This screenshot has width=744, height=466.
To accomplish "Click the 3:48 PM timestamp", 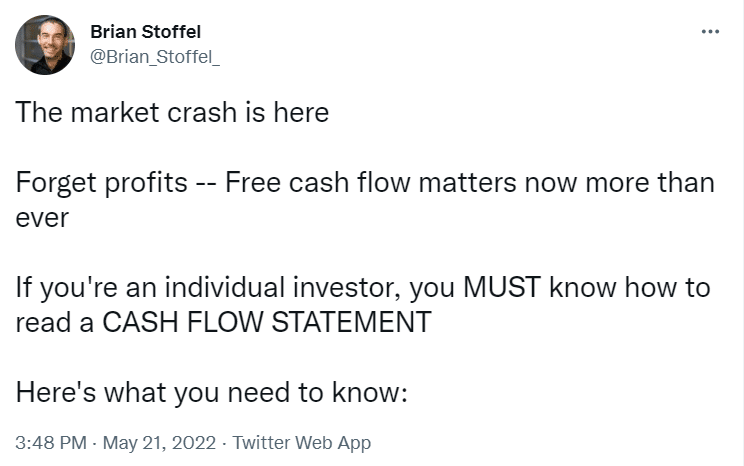I will point(48,442).
